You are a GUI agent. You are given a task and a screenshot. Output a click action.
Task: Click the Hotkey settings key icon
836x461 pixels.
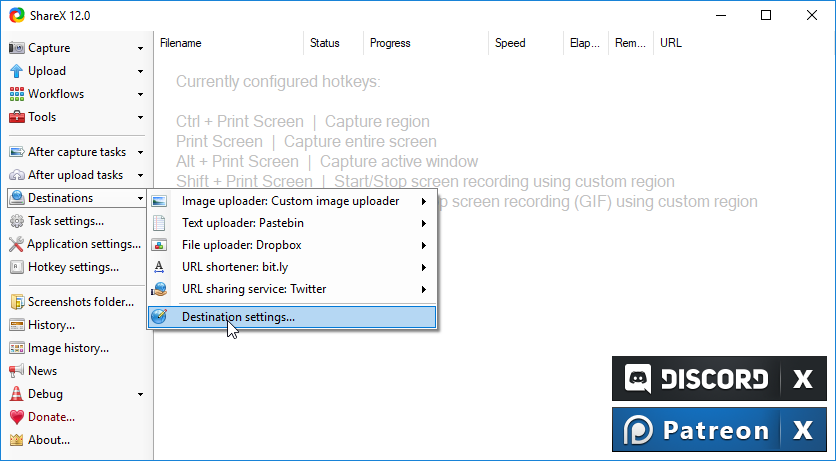point(17,267)
